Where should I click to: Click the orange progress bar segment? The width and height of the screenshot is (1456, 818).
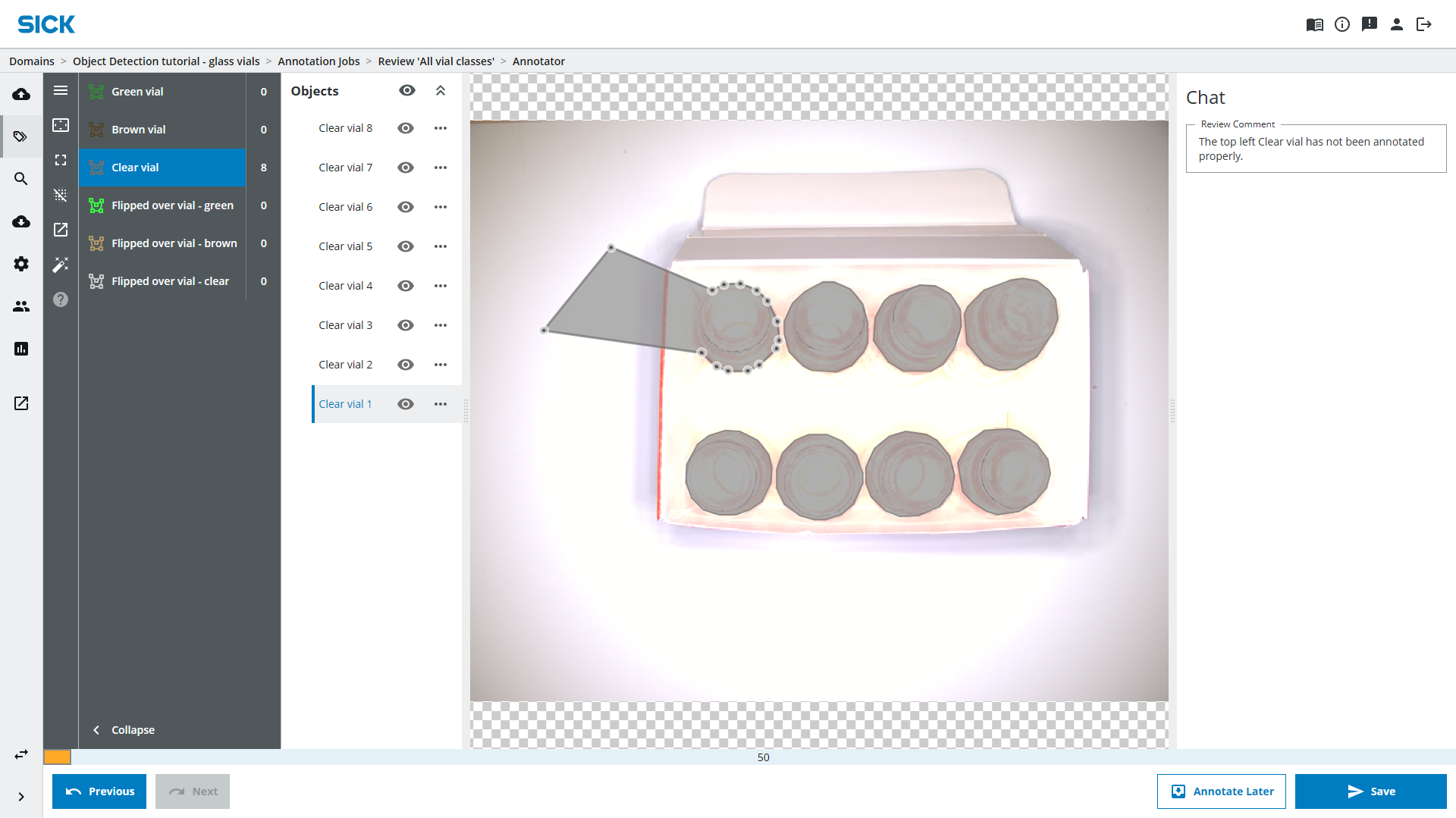click(57, 757)
